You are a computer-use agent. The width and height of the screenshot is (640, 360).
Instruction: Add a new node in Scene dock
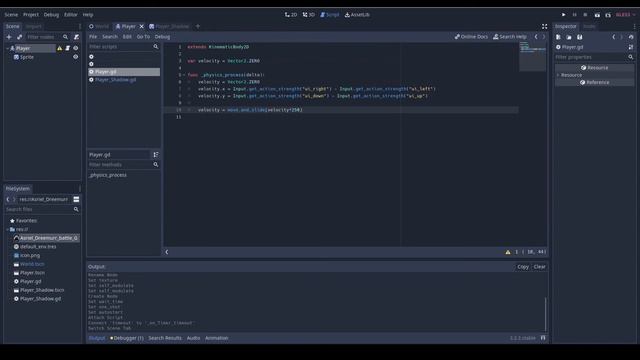coord(9,37)
